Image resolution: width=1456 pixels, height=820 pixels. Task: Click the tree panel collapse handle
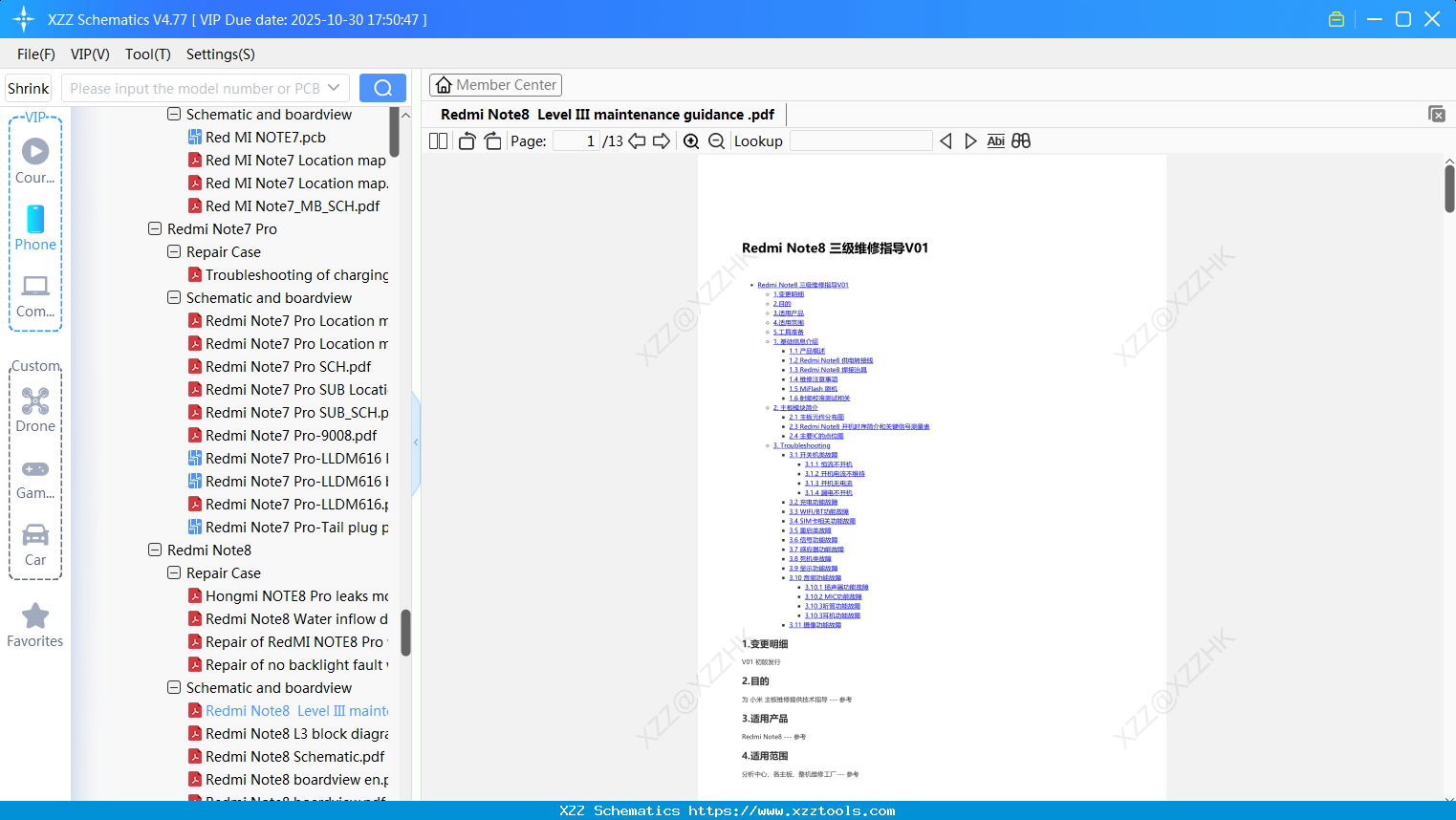tap(416, 442)
